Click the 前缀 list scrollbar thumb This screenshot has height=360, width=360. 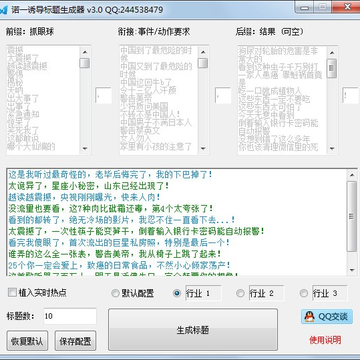point(85,63)
